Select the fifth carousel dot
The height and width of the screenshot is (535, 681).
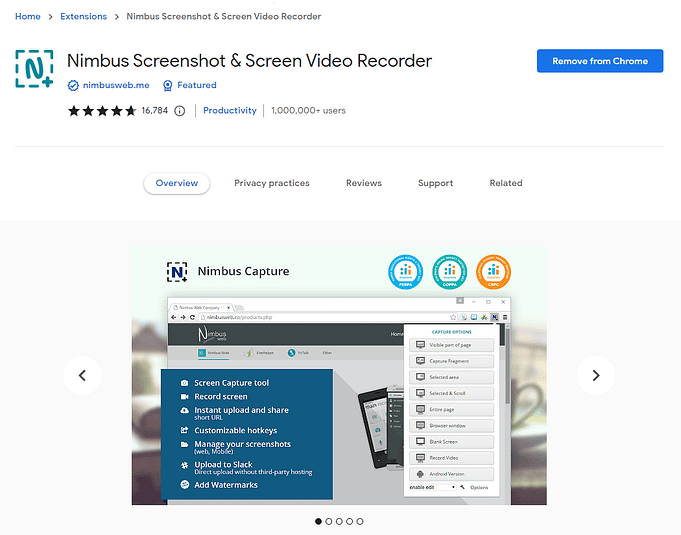[360, 521]
